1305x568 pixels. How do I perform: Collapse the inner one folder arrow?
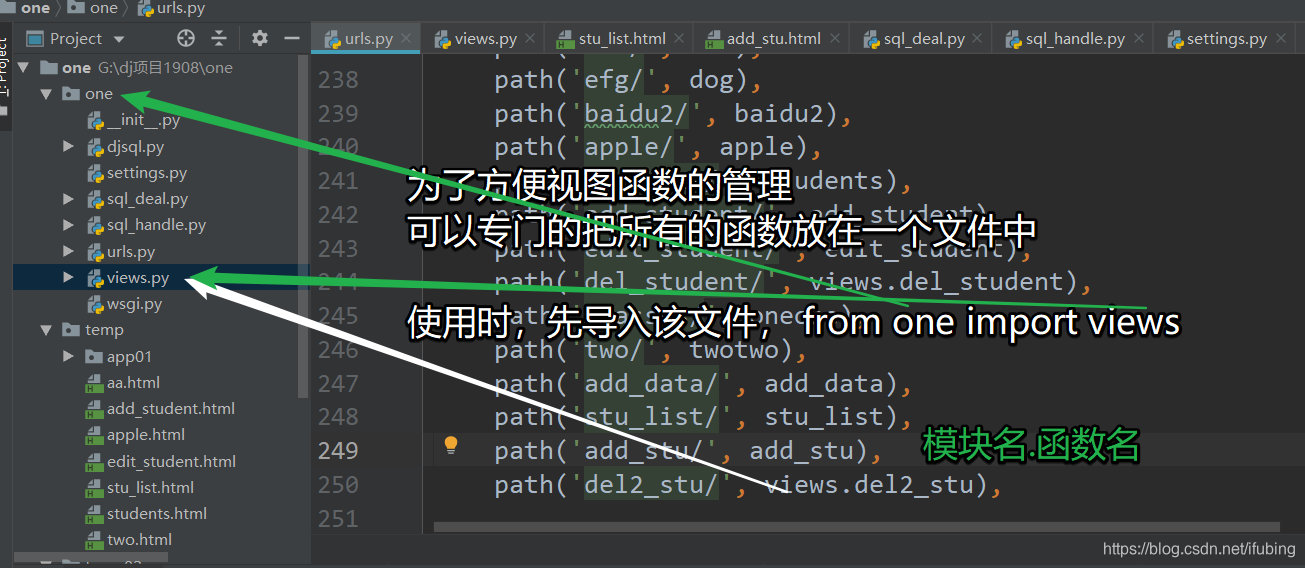(x=45, y=94)
